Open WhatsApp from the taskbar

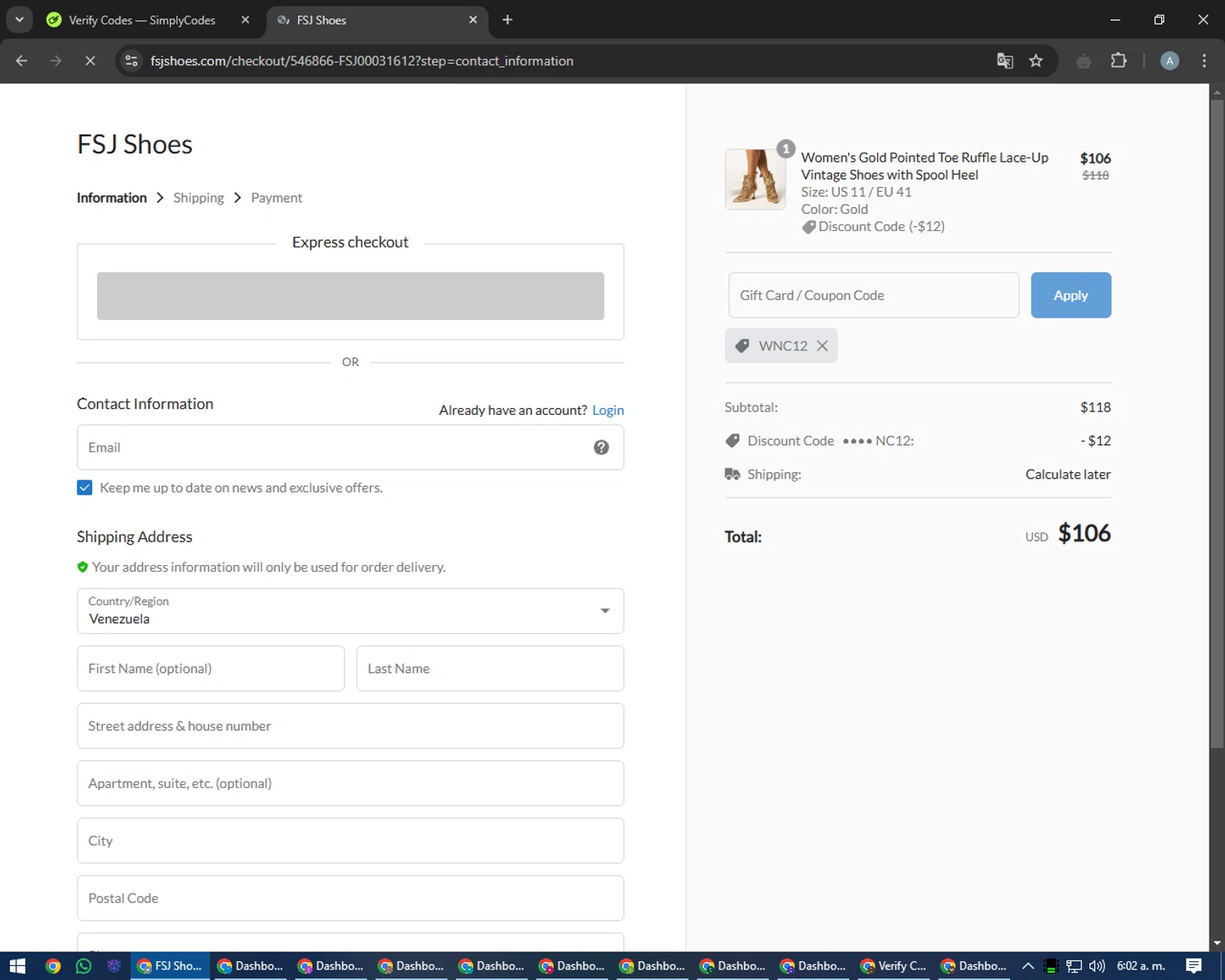click(x=83, y=966)
